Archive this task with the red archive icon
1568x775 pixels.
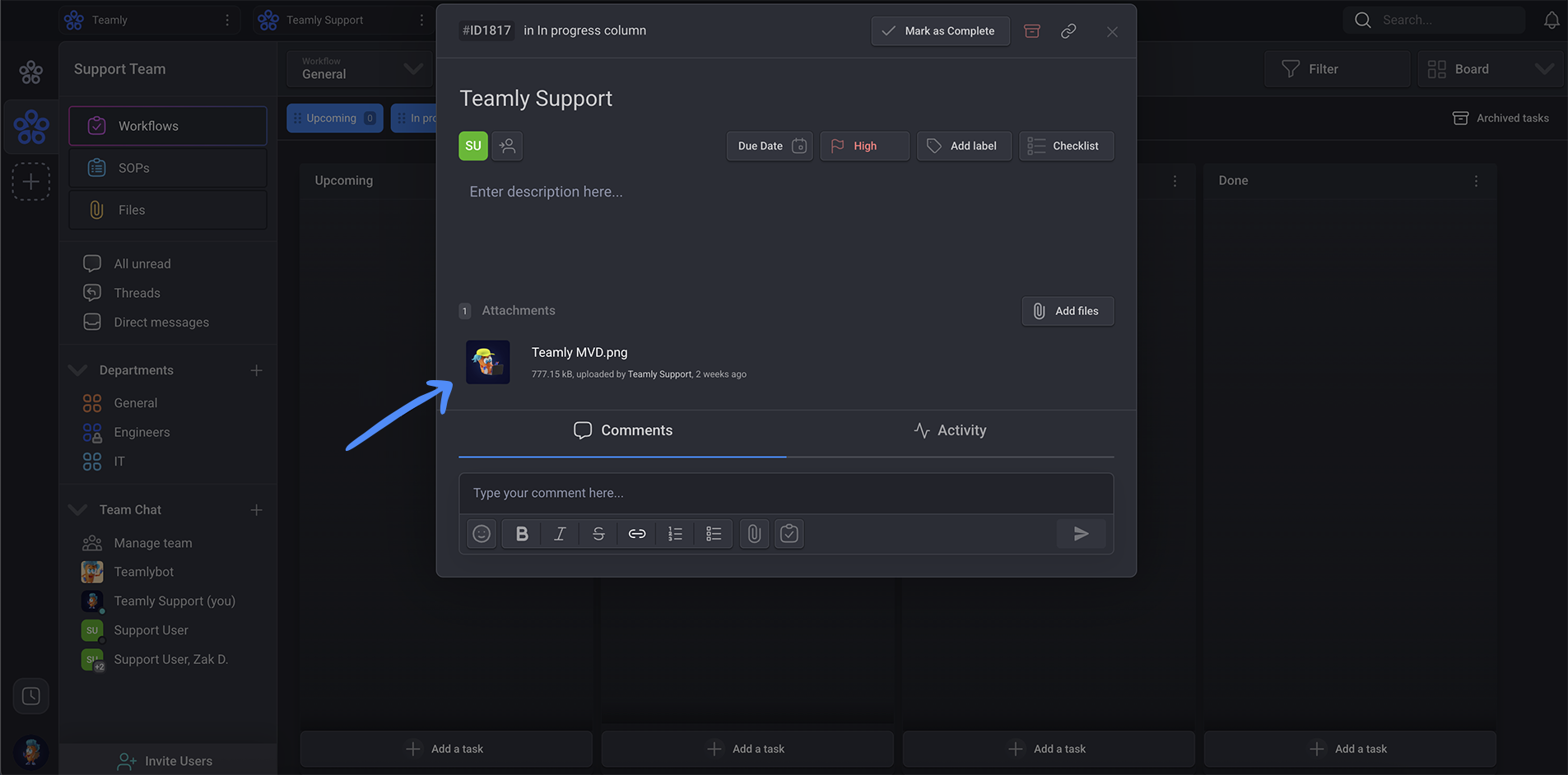click(x=1031, y=31)
